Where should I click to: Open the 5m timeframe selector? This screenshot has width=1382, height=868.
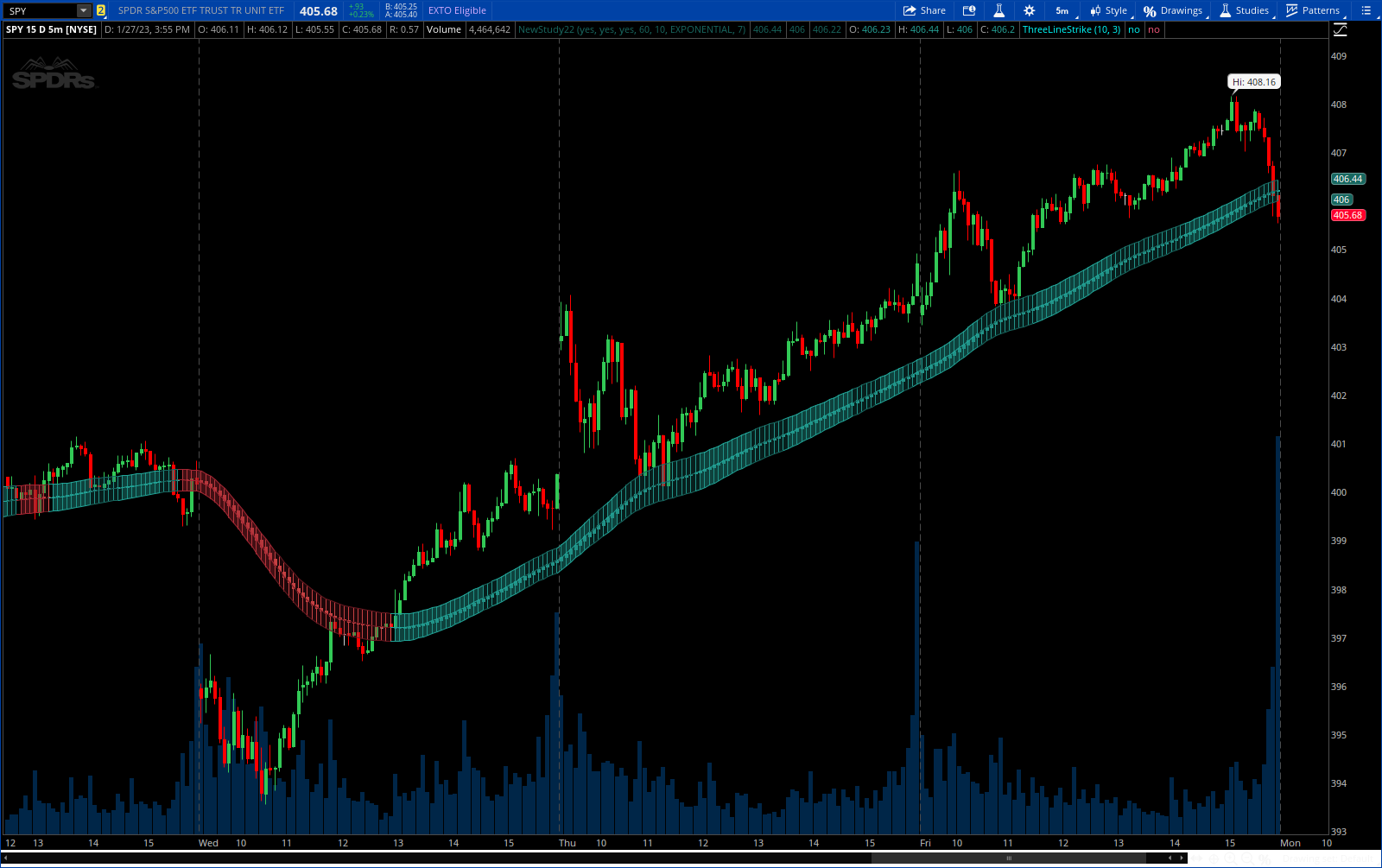(x=1062, y=10)
